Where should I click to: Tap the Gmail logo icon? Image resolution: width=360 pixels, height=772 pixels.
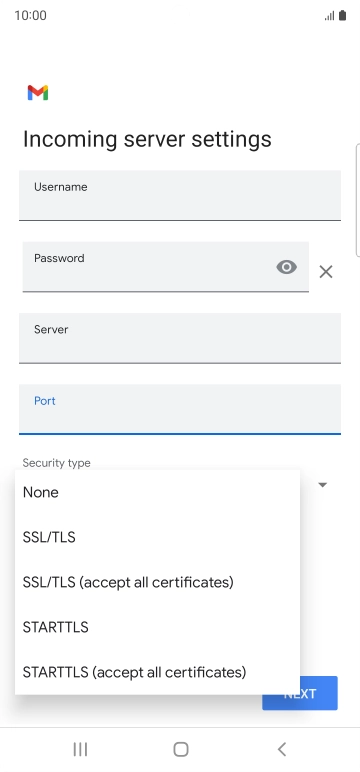click(x=38, y=93)
